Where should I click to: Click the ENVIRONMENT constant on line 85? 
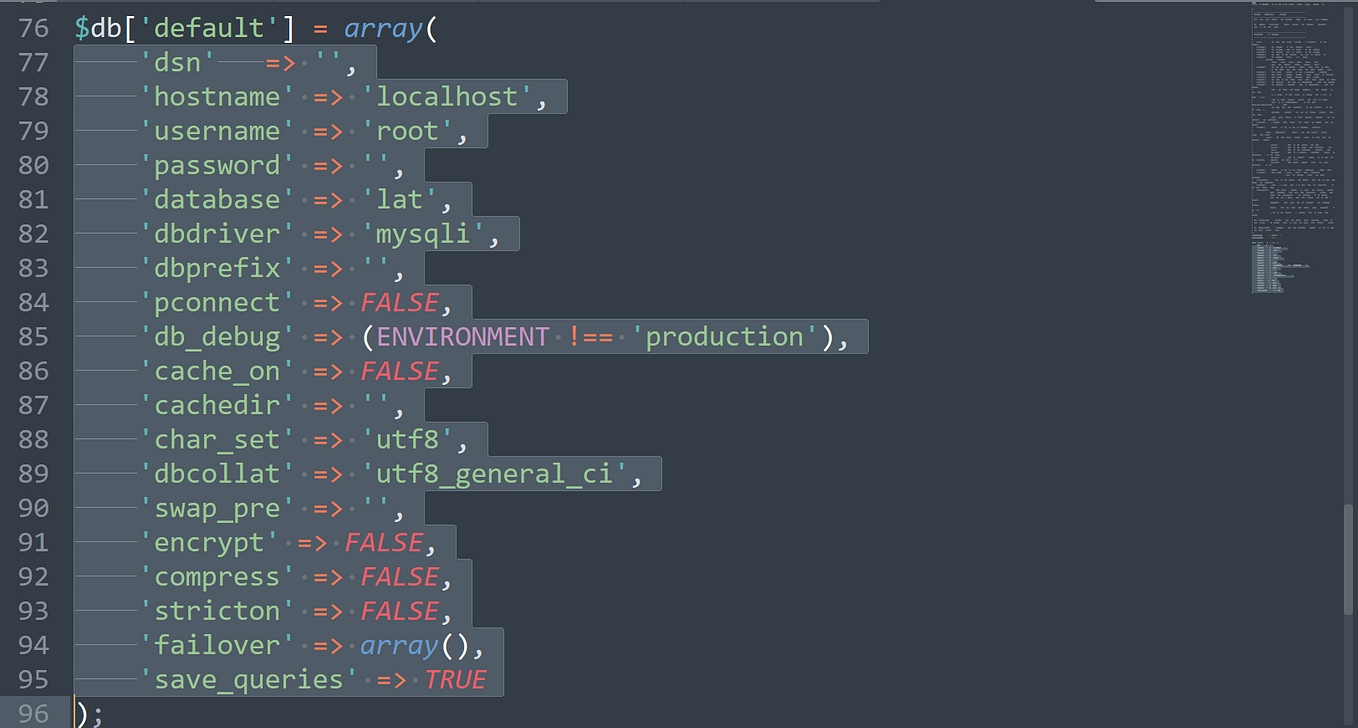pos(463,337)
